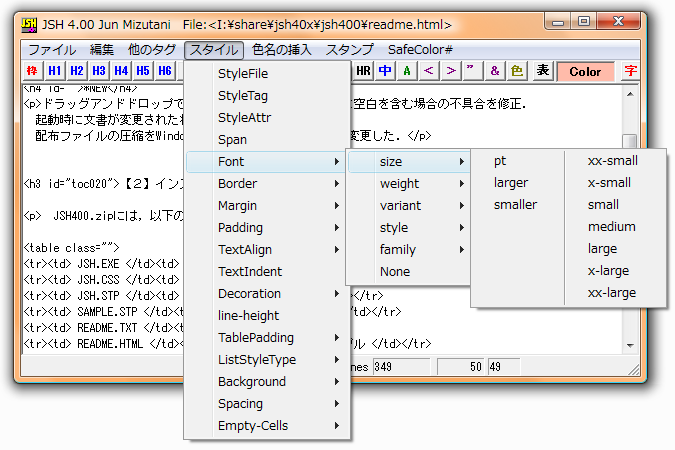
Task: Expand the Decoration submenu
Action: 267,293
